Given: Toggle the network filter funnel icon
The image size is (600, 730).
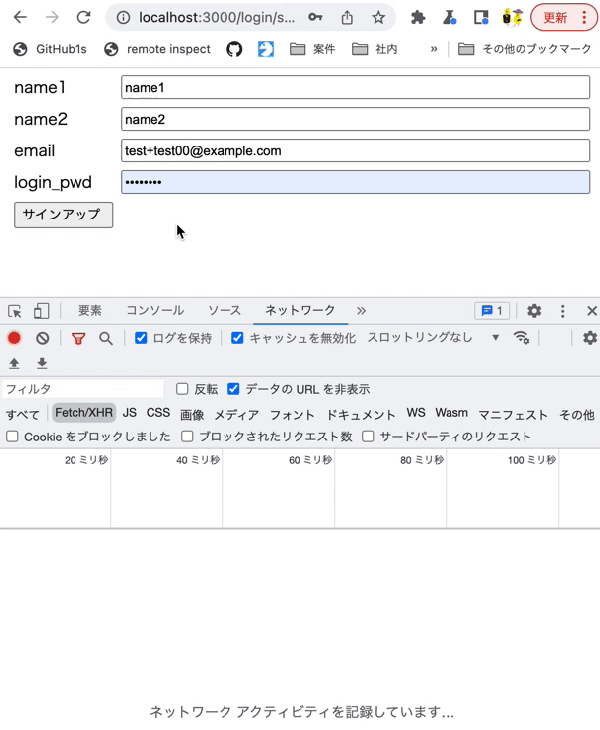Looking at the screenshot, I should coord(78,338).
